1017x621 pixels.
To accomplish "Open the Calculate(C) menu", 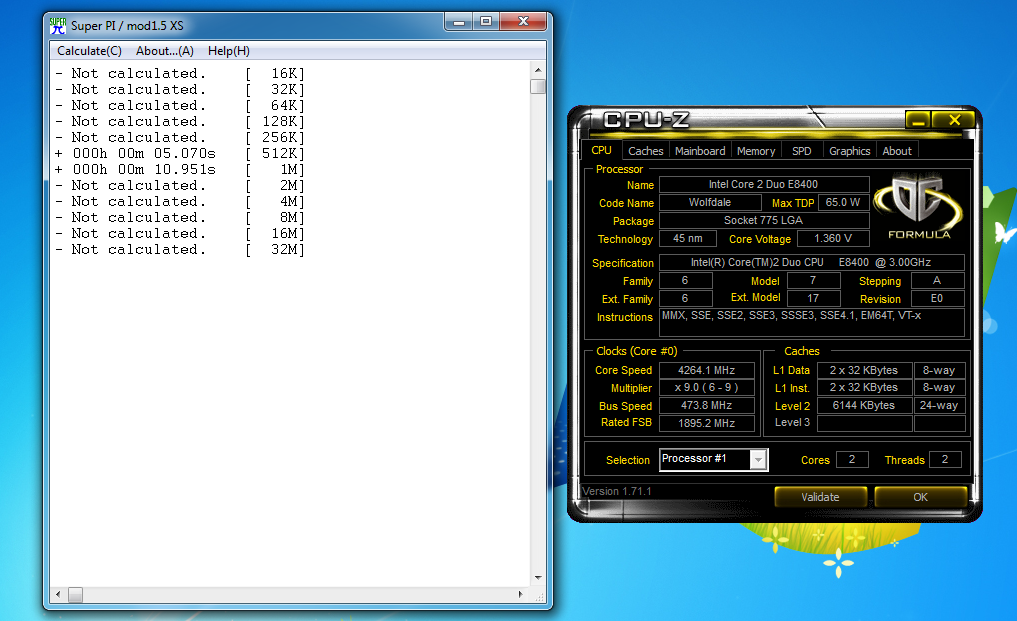I will (x=89, y=51).
